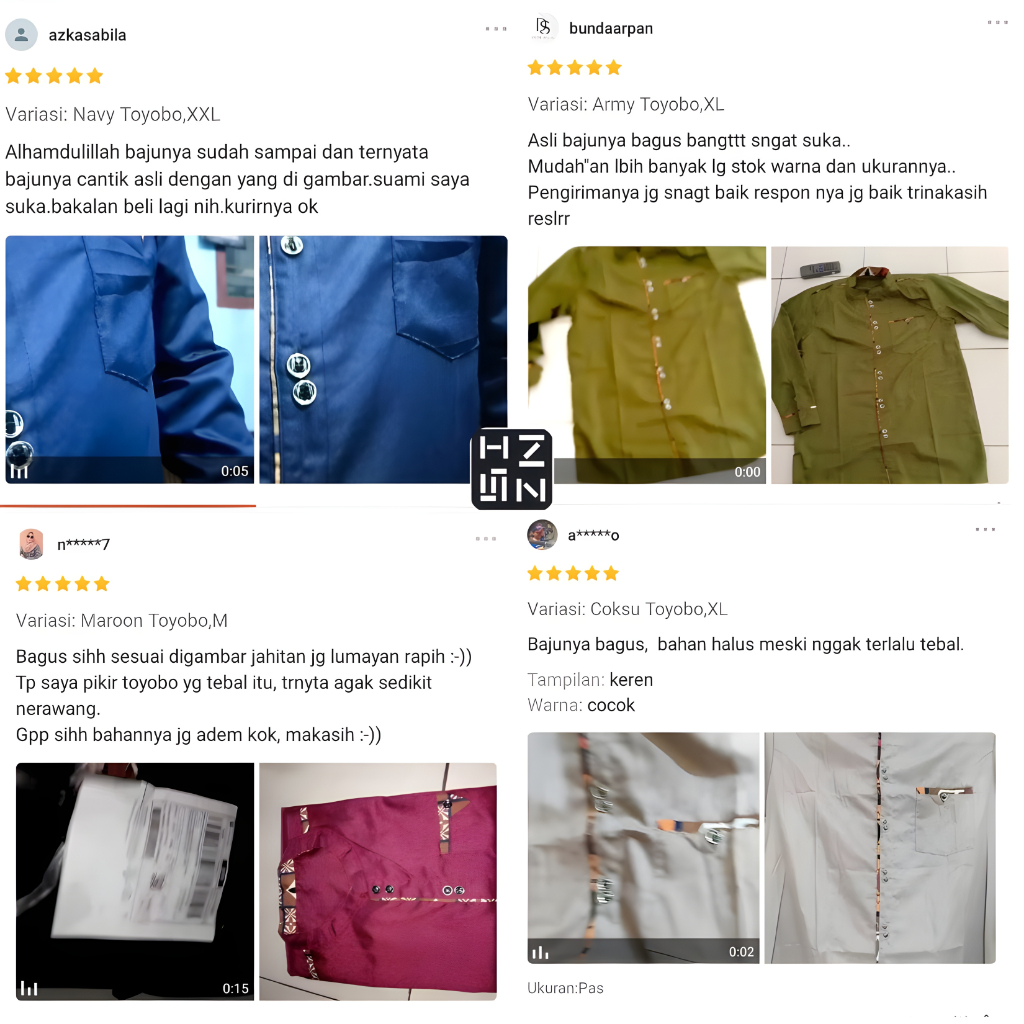View the maroon folded shirt photo

[378, 880]
